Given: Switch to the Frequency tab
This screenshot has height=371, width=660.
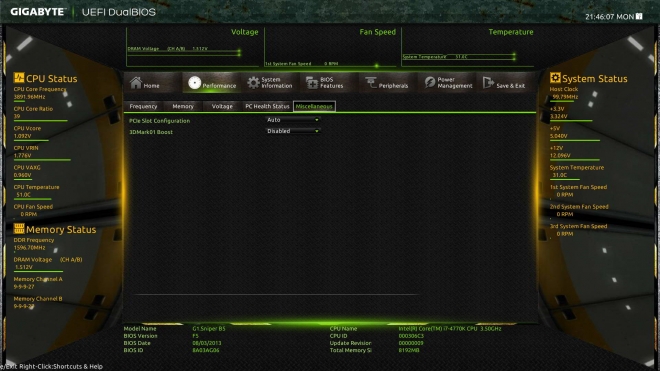Looking at the screenshot, I should tap(143, 106).
